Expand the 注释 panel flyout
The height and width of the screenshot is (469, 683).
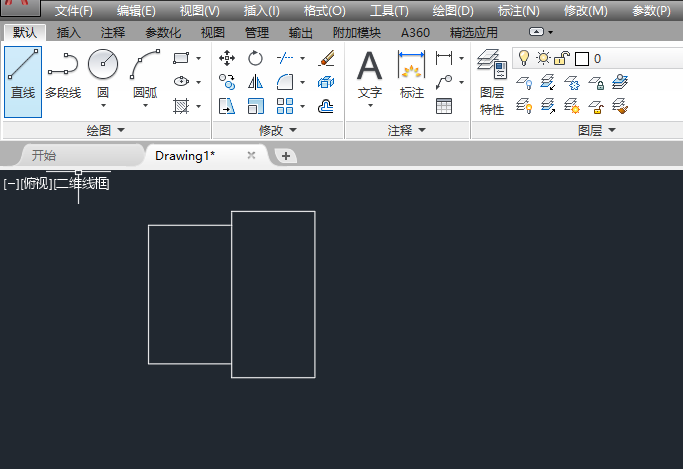pos(407,130)
